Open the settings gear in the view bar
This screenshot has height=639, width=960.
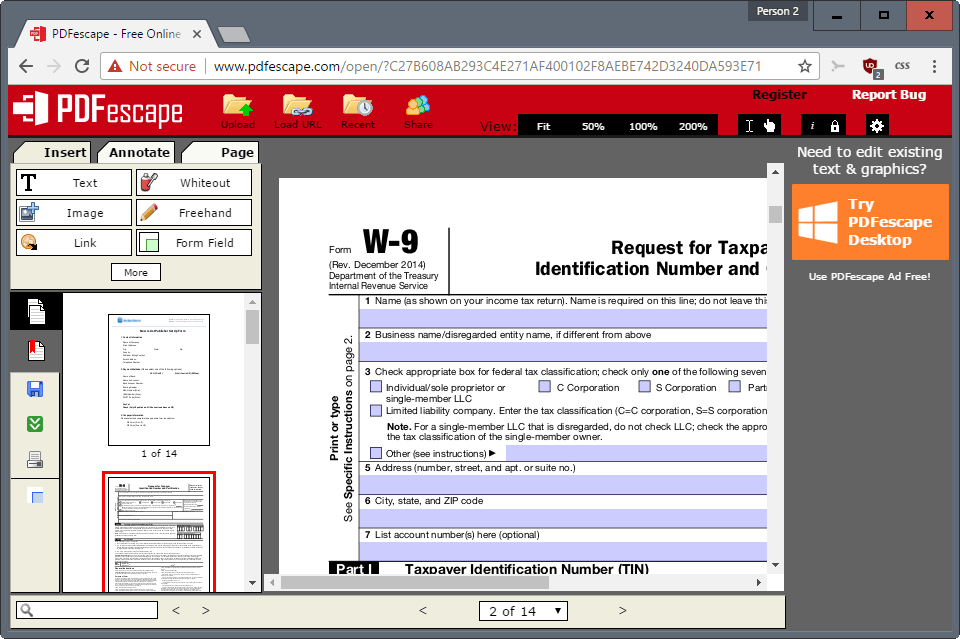(876, 125)
